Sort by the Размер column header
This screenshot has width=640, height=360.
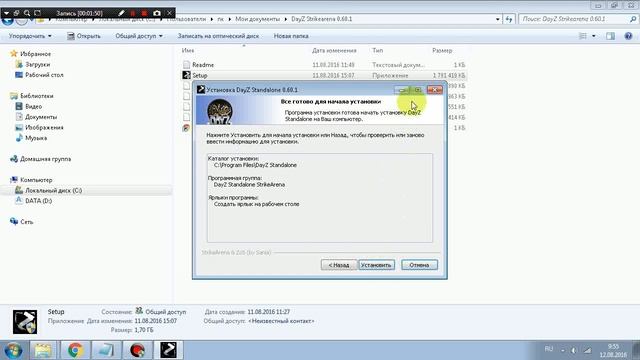tap(442, 51)
